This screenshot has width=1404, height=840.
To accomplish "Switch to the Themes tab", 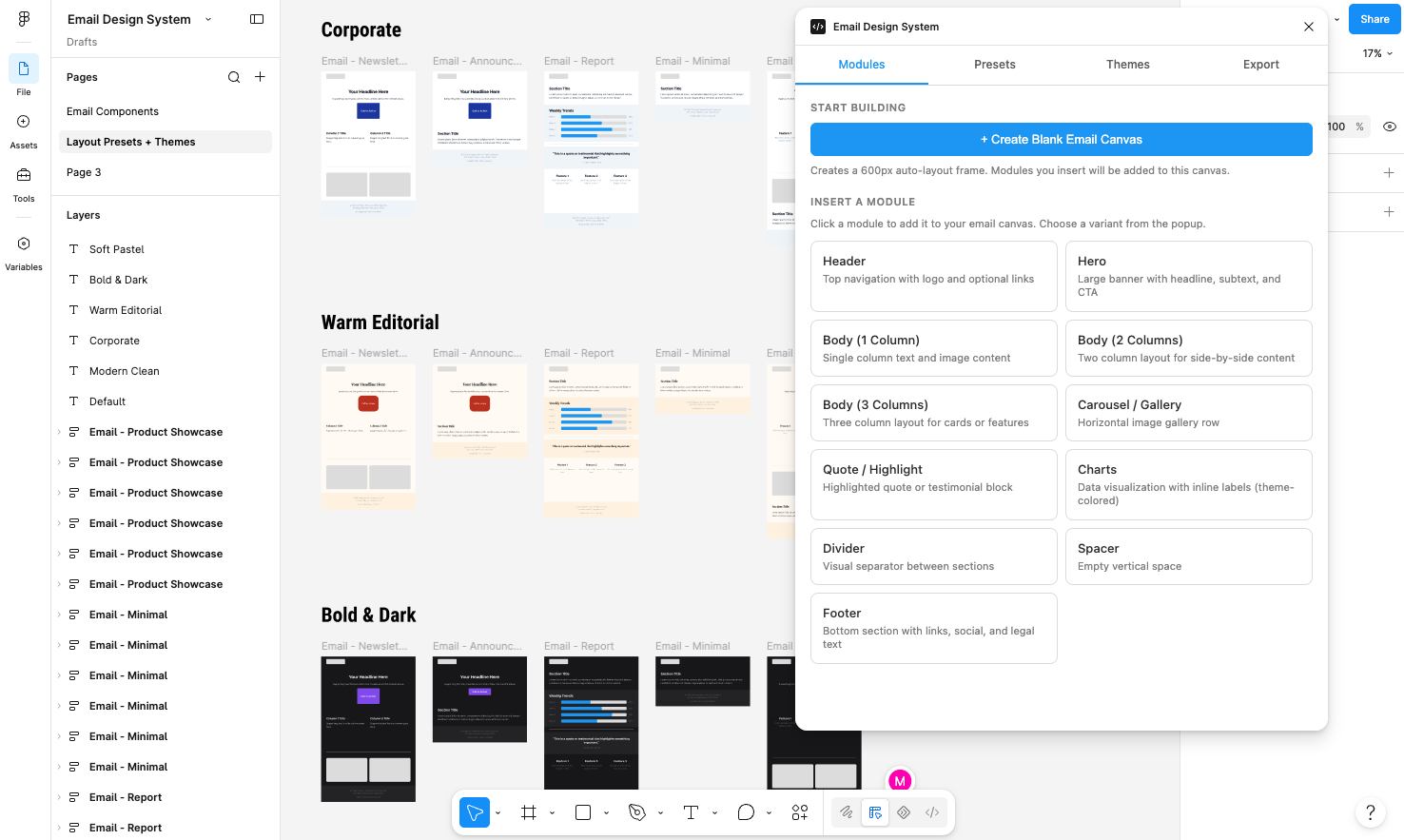I will coord(1128,65).
